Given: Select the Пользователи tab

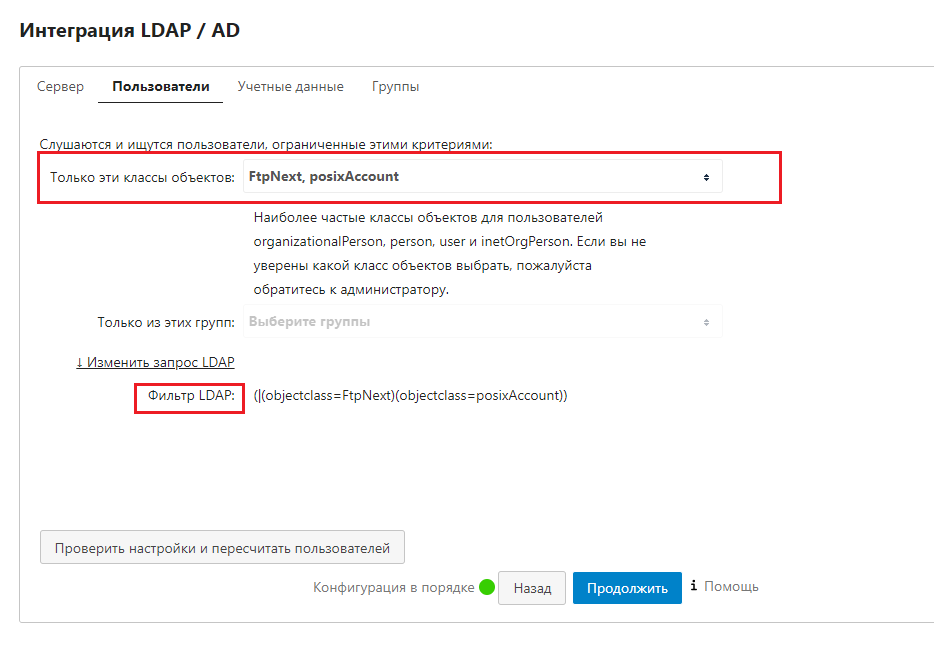Looking at the screenshot, I should coord(161,87).
